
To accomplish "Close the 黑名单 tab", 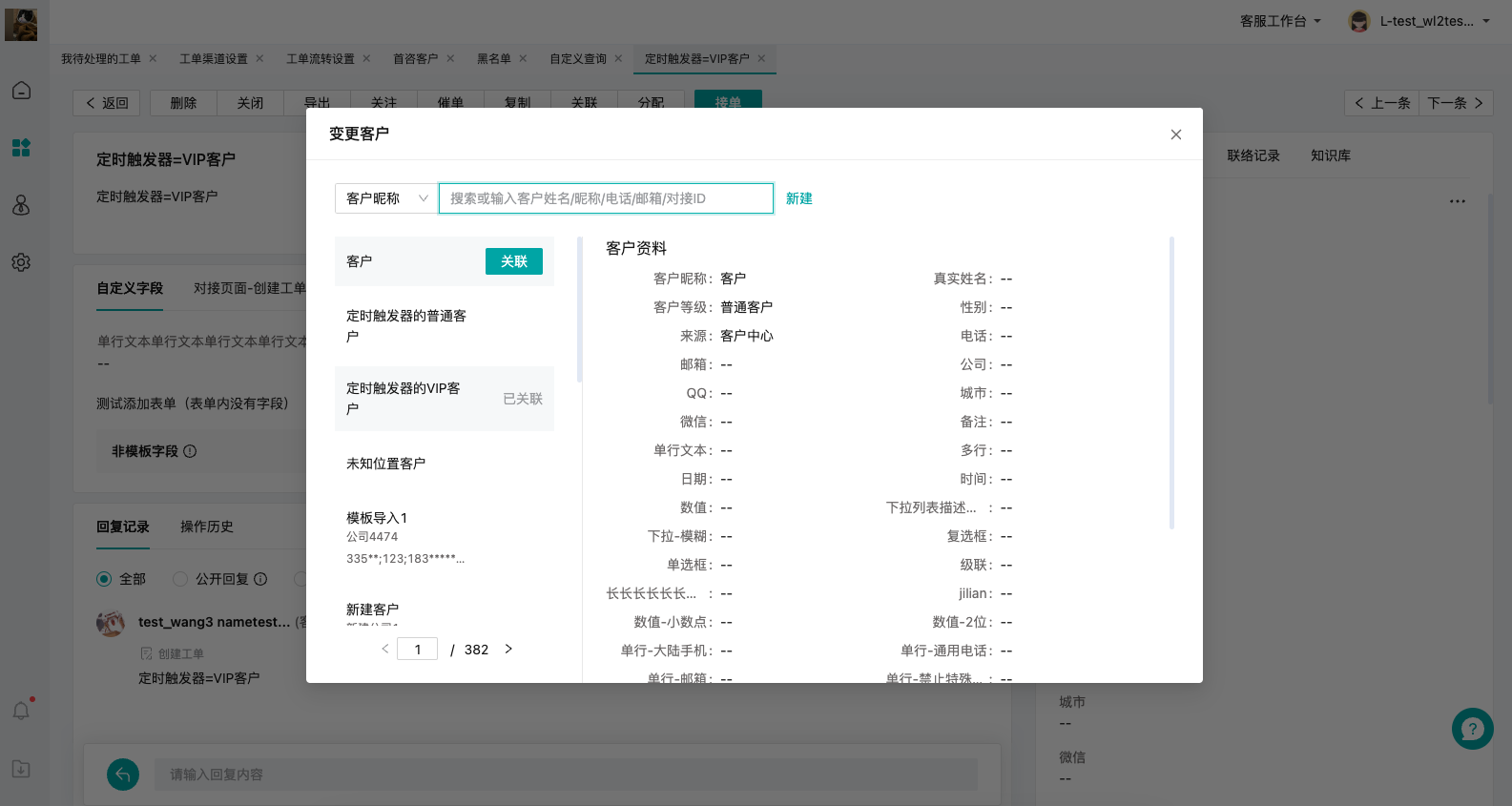I will [523, 59].
